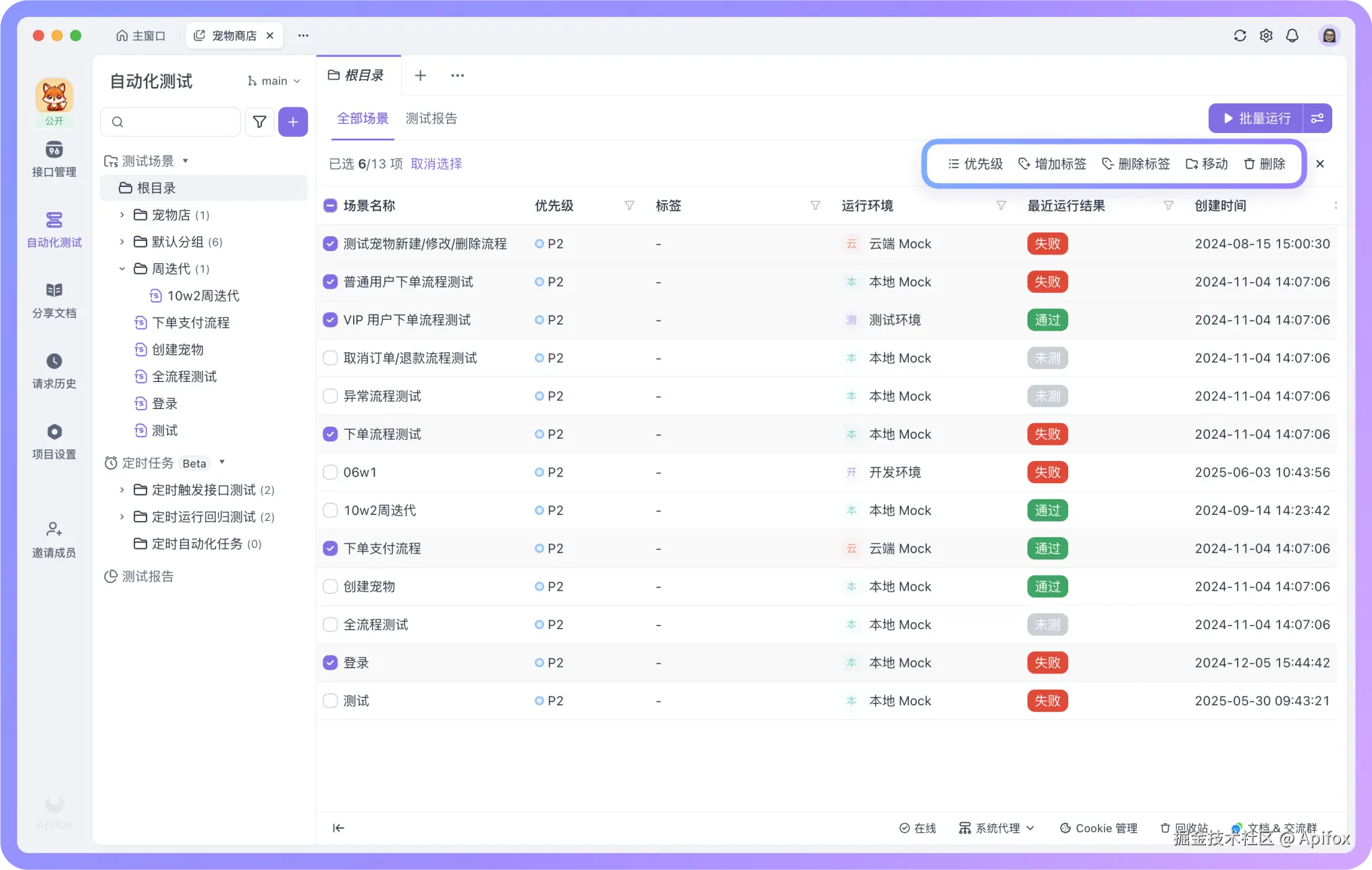Click the sidebar search input field
The height and width of the screenshot is (870, 1372).
point(177,122)
